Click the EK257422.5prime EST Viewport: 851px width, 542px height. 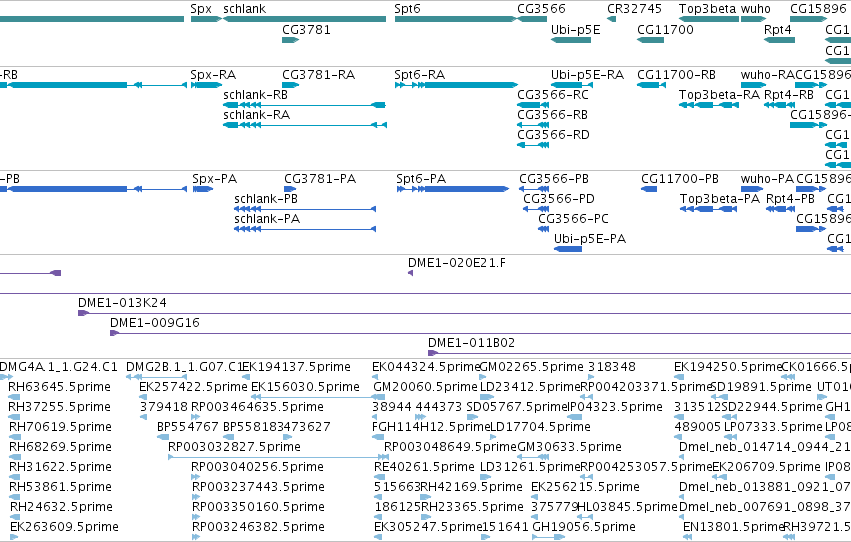pyautogui.click(x=144, y=397)
